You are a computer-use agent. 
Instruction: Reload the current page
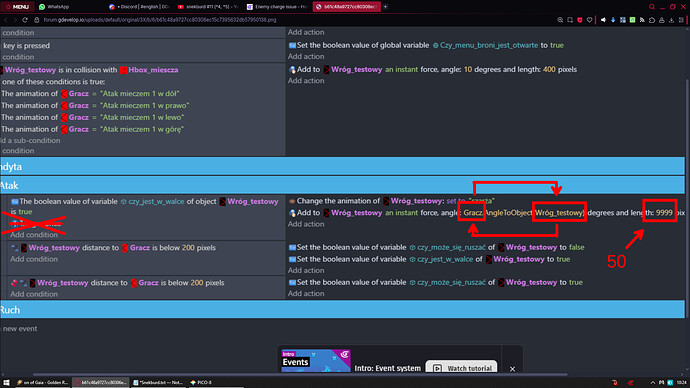point(25,20)
